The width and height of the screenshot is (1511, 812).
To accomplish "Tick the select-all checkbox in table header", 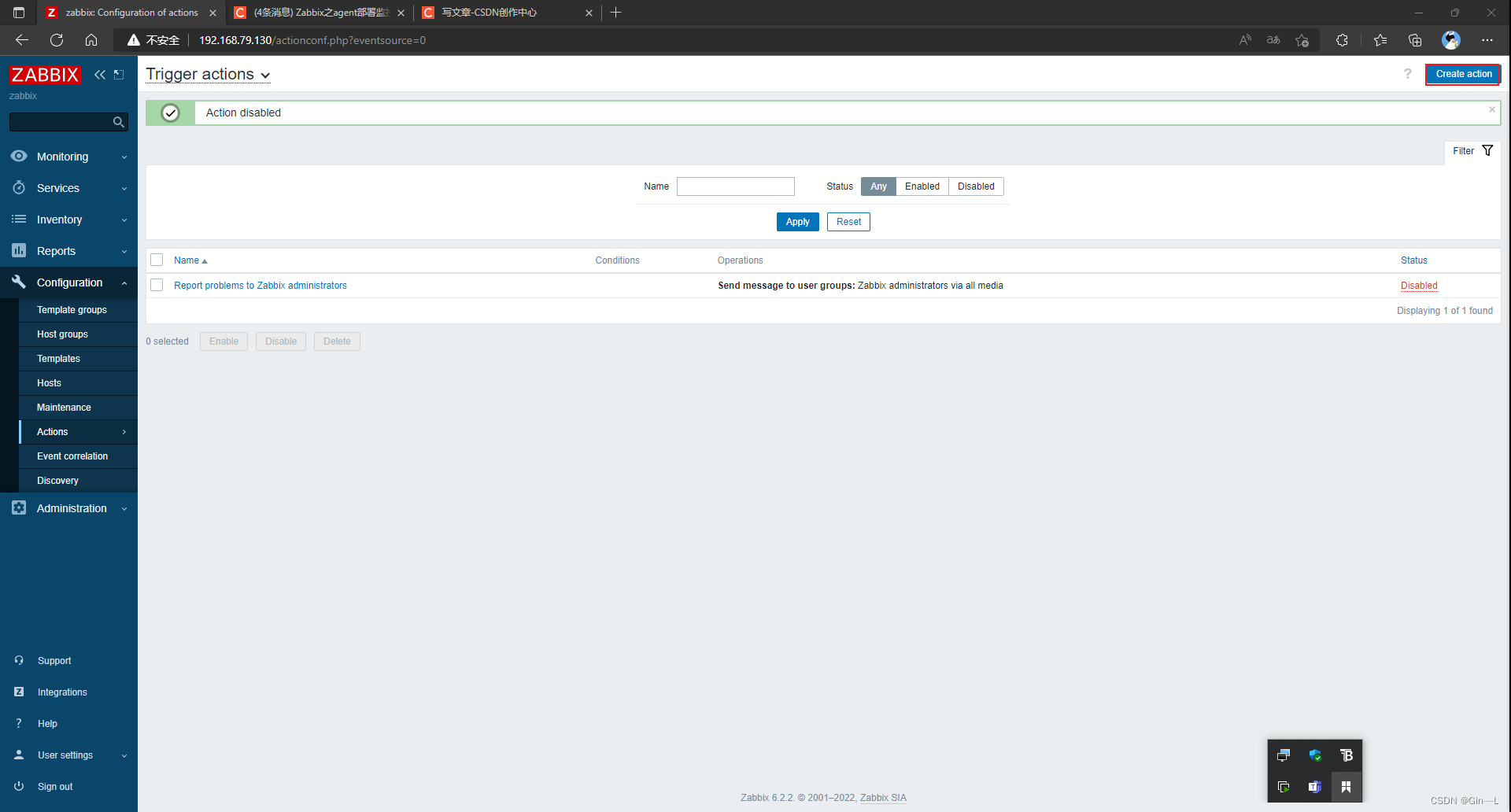I will (157, 260).
